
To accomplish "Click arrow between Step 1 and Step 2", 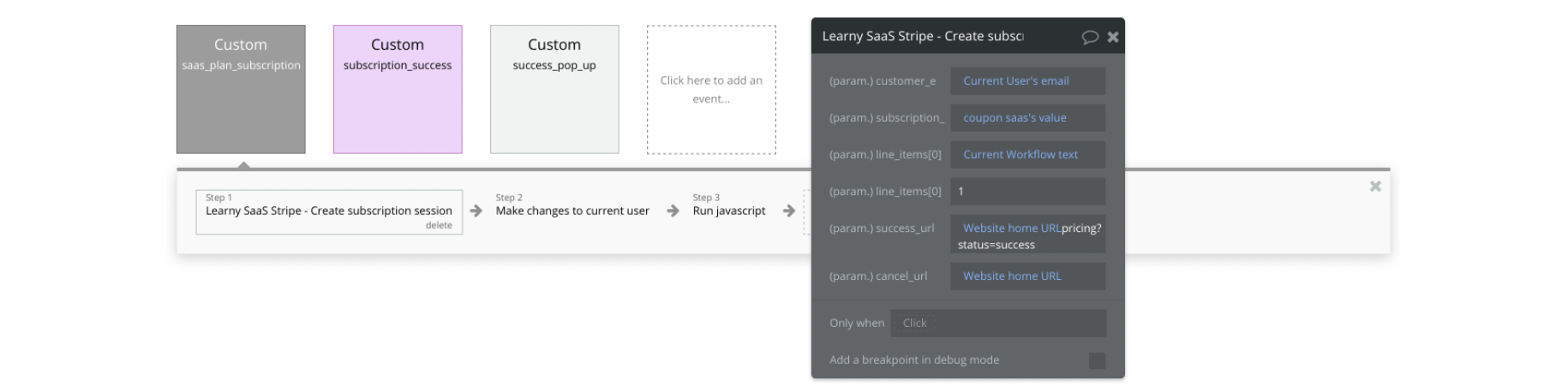I will click(x=476, y=211).
